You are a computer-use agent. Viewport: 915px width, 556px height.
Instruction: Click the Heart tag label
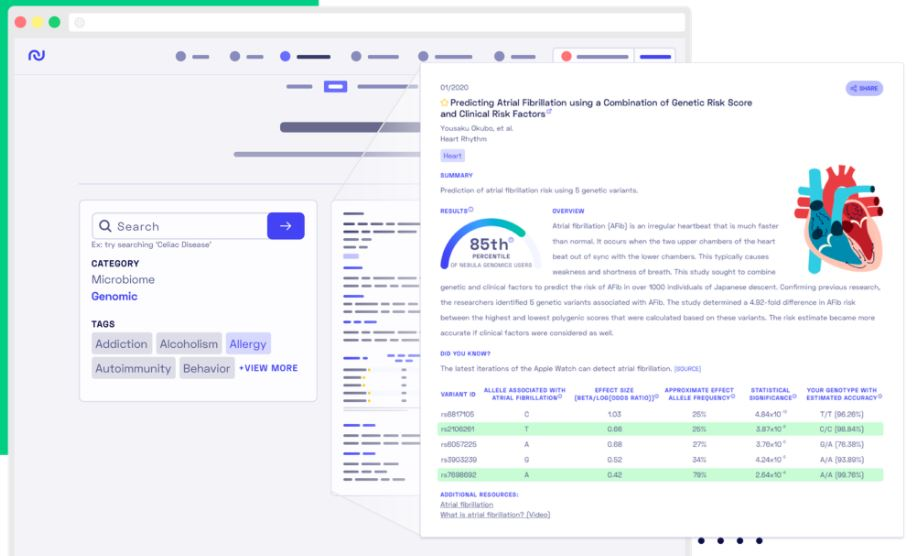point(452,156)
